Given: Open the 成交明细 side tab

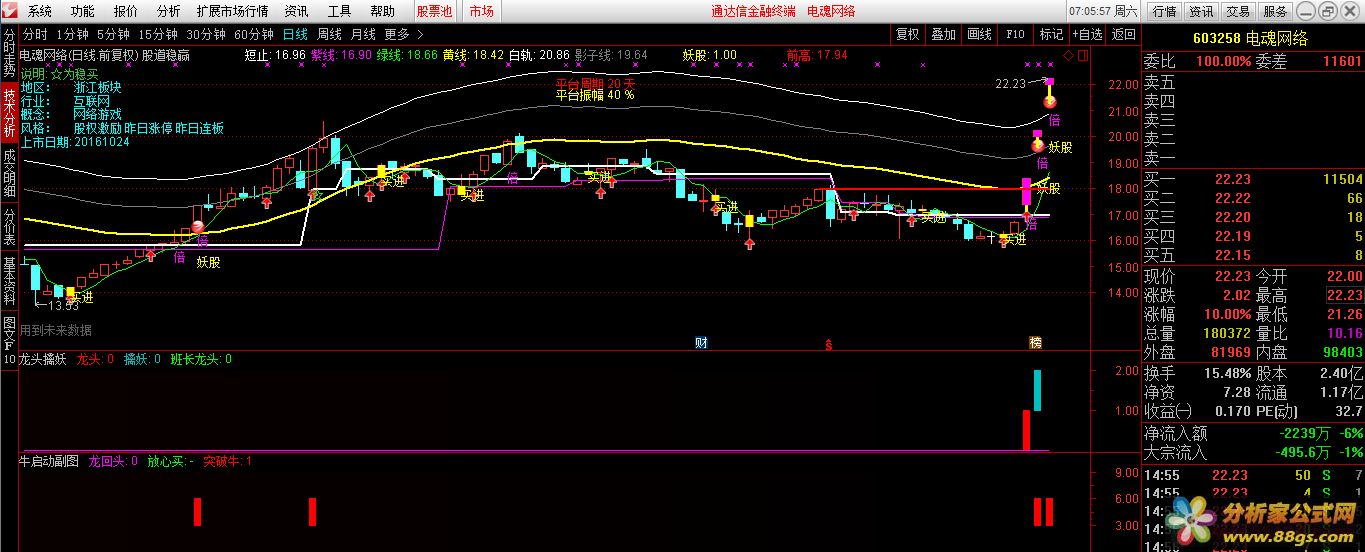Looking at the screenshot, I should coord(9,175).
